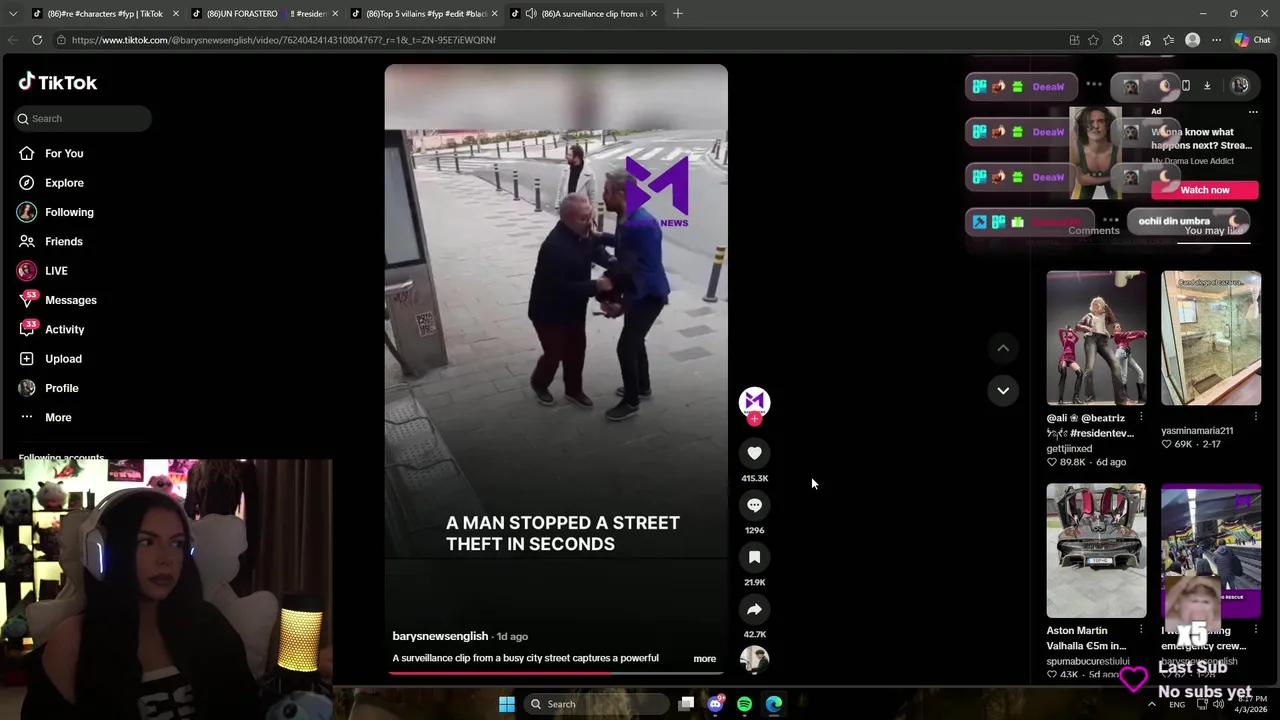Open Discord from the taskbar
1280x720 pixels.
pyautogui.click(x=715, y=704)
